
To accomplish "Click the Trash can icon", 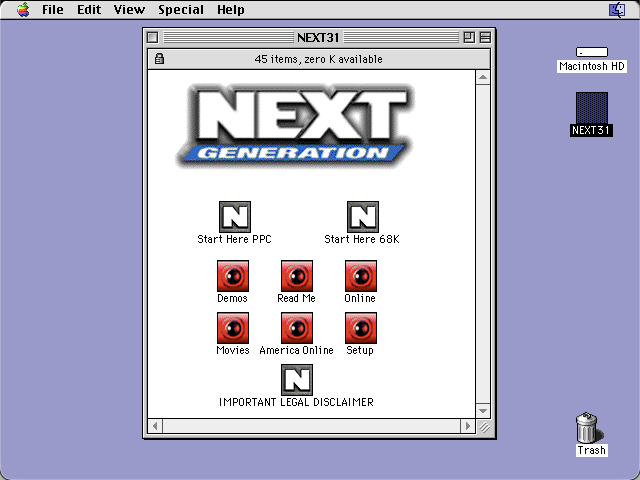I will click(x=588, y=427).
